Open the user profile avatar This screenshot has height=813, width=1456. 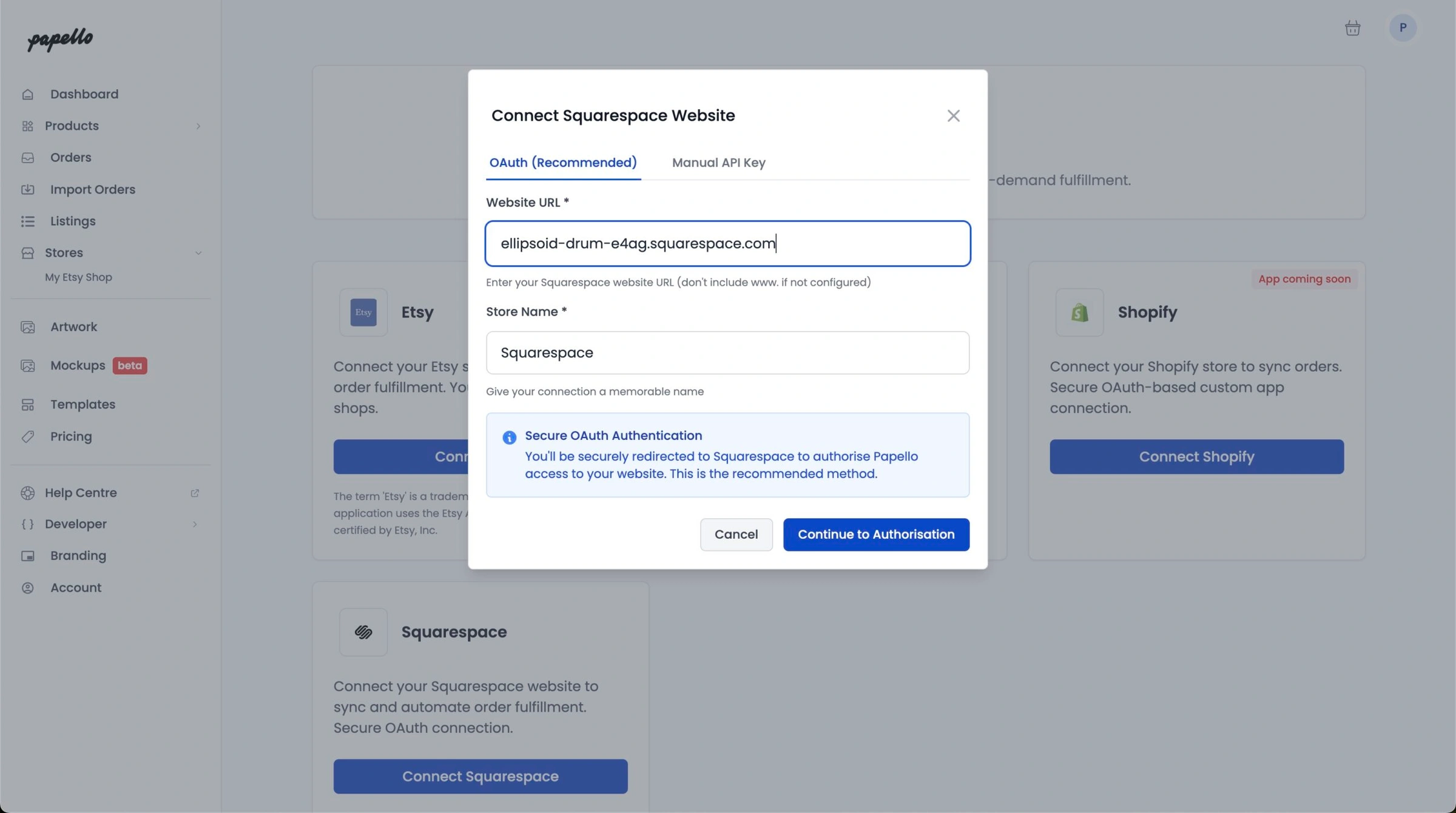click(x=1402, y=28)
